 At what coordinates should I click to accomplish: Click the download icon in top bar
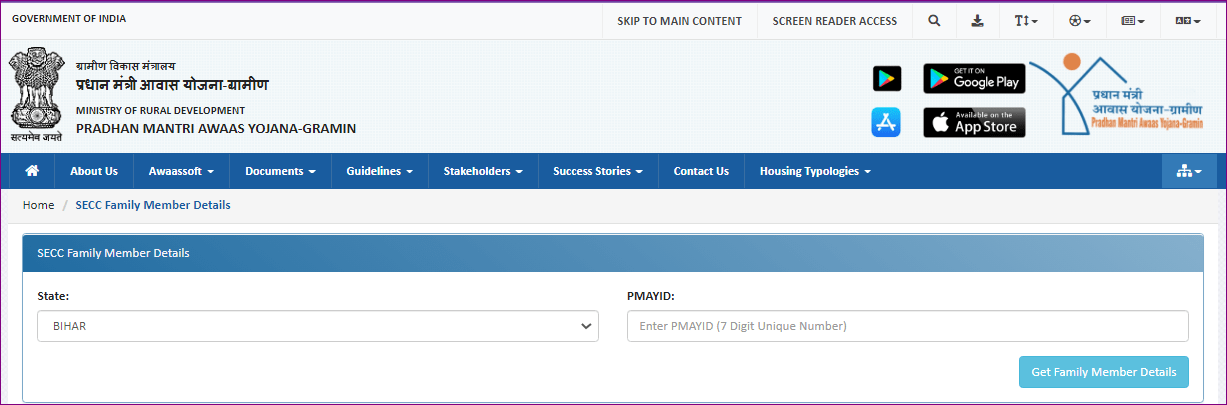coord(977,21)
